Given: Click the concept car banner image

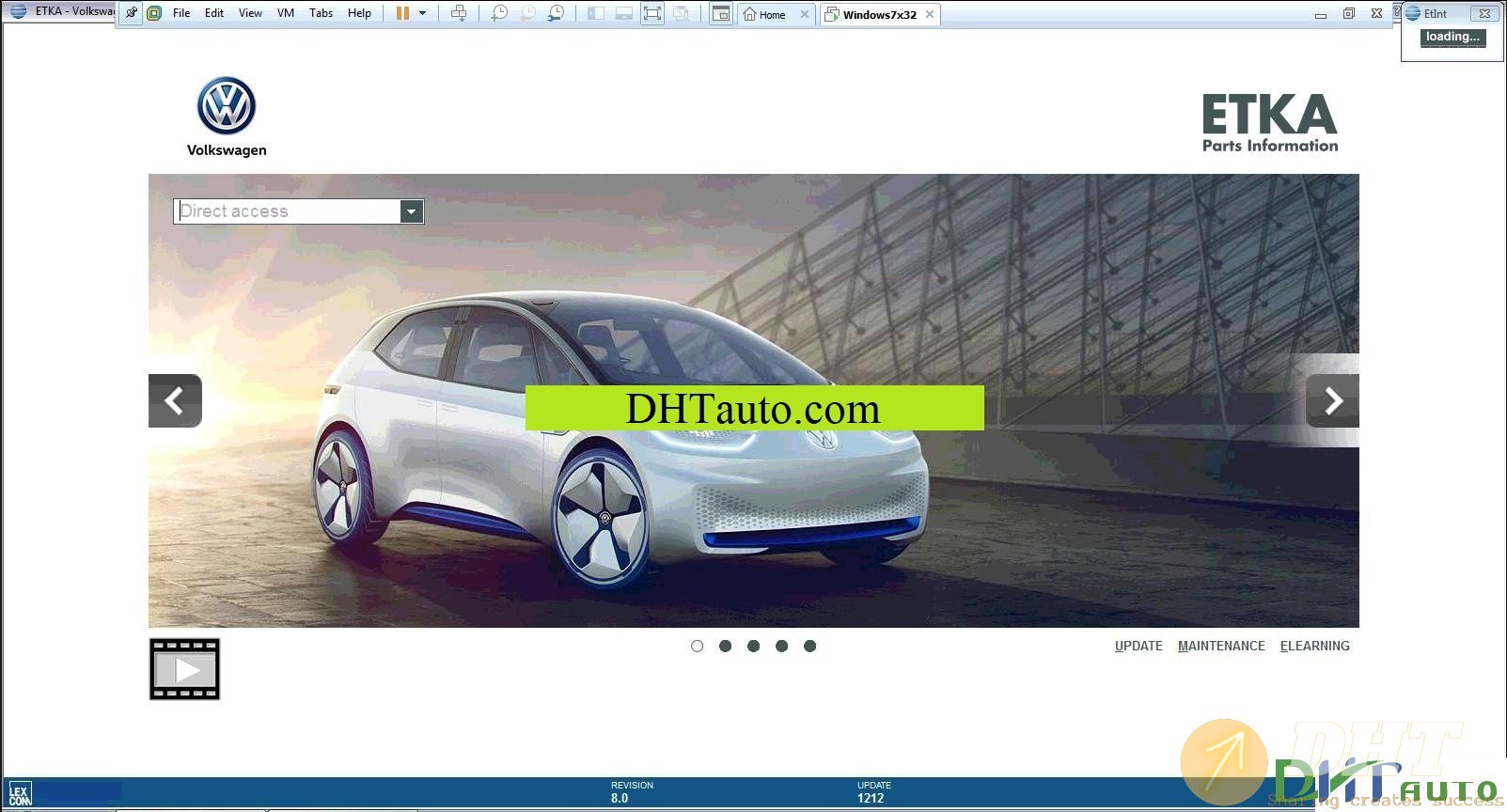Looking at the screenshot, I should pyautogui.click(x=753, y=400).
